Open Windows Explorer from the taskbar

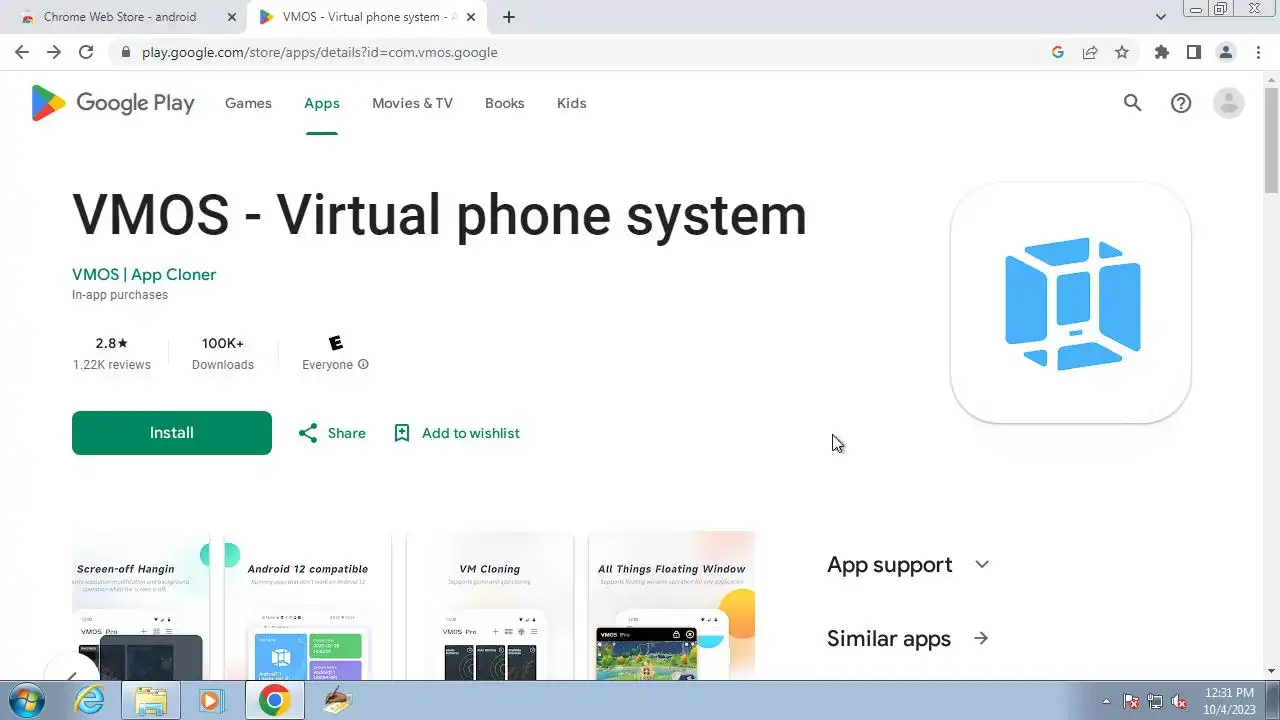tap(151, 700)
